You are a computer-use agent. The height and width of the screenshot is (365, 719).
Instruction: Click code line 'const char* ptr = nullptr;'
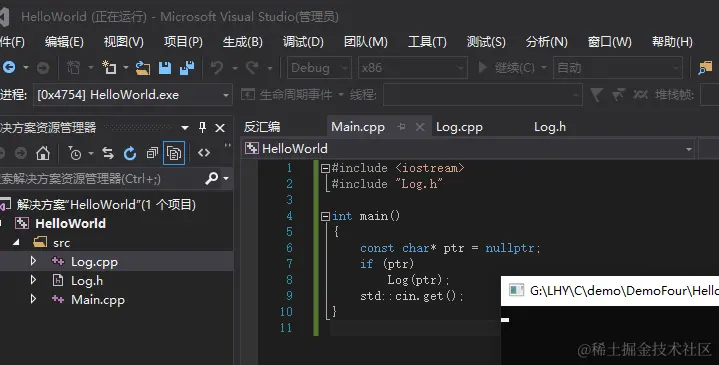click(450, 248)
